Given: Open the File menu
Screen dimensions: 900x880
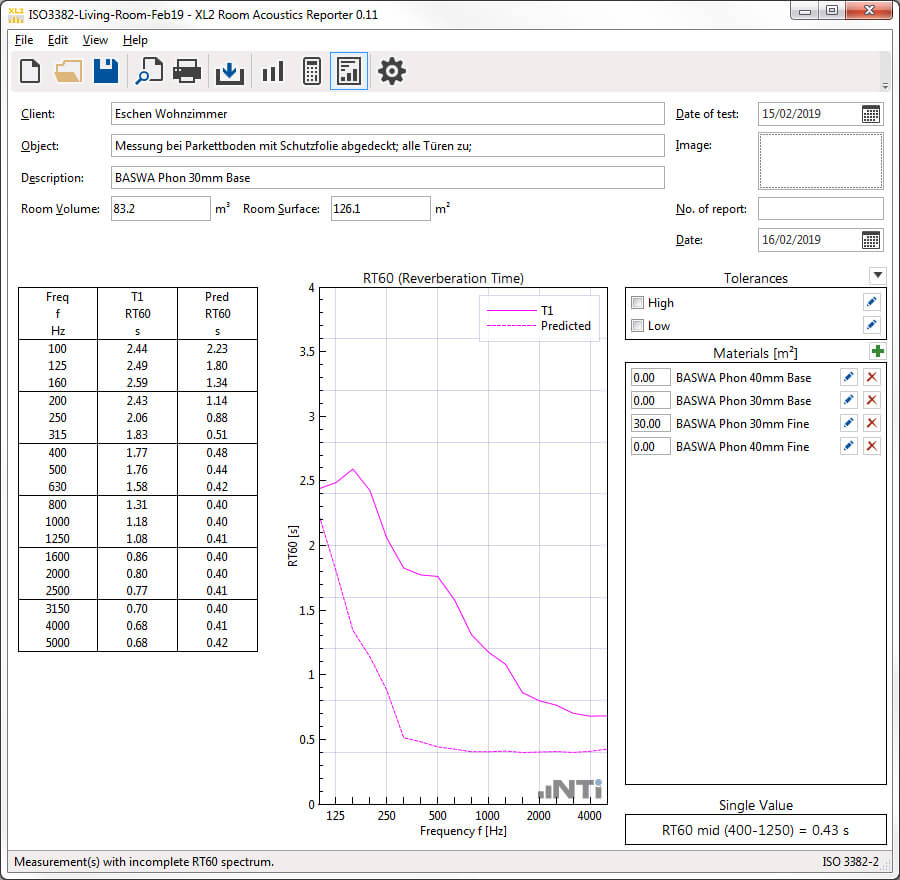Looking at the screenshot, I should coord(24,40).
